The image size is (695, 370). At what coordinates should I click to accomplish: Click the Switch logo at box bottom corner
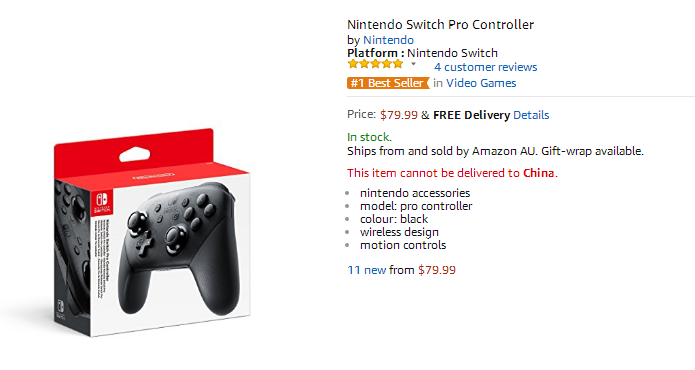pyautogui.click(x=60, y=307)
